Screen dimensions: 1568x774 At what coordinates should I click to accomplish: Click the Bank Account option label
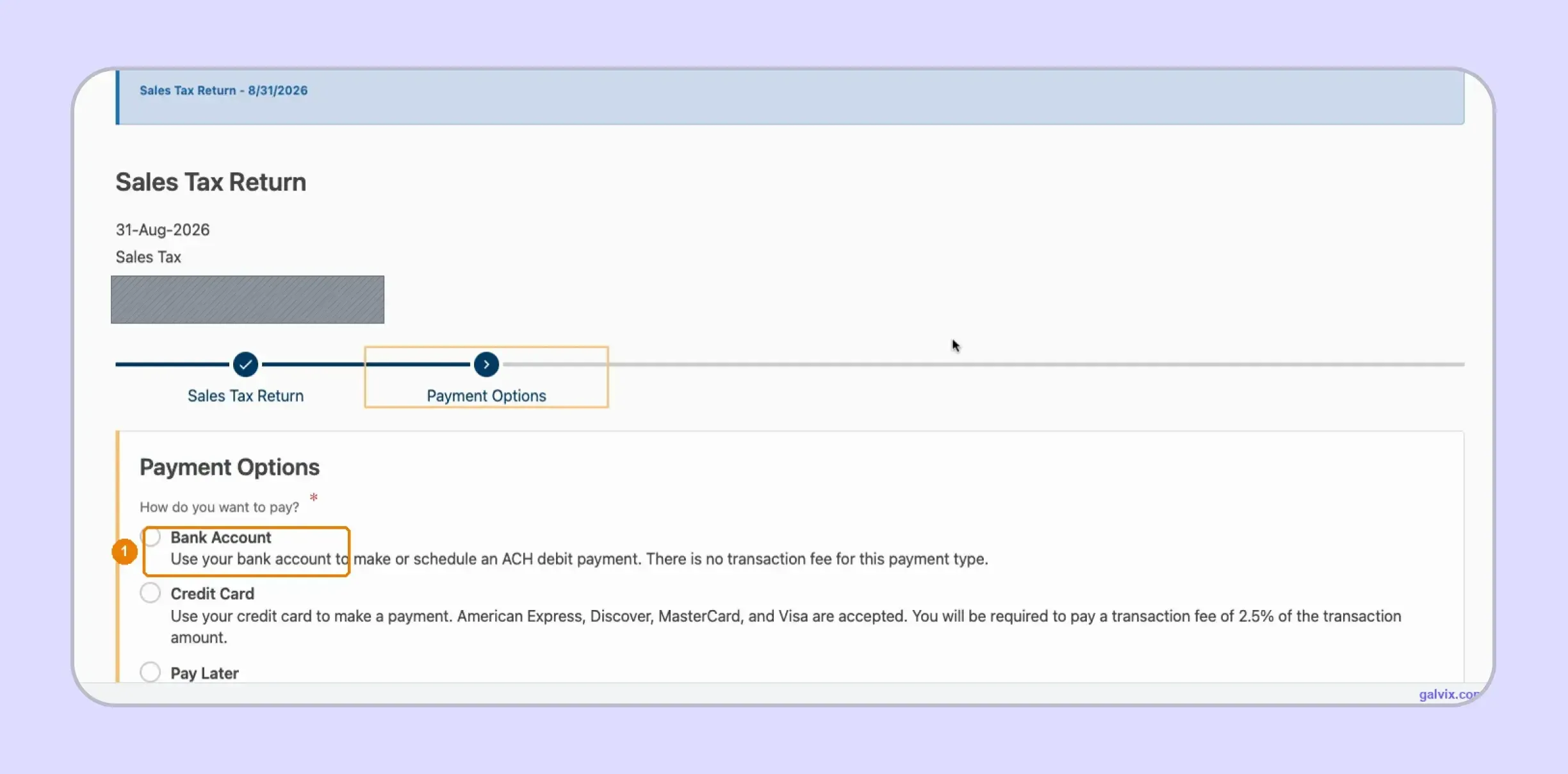click(221, 538)
